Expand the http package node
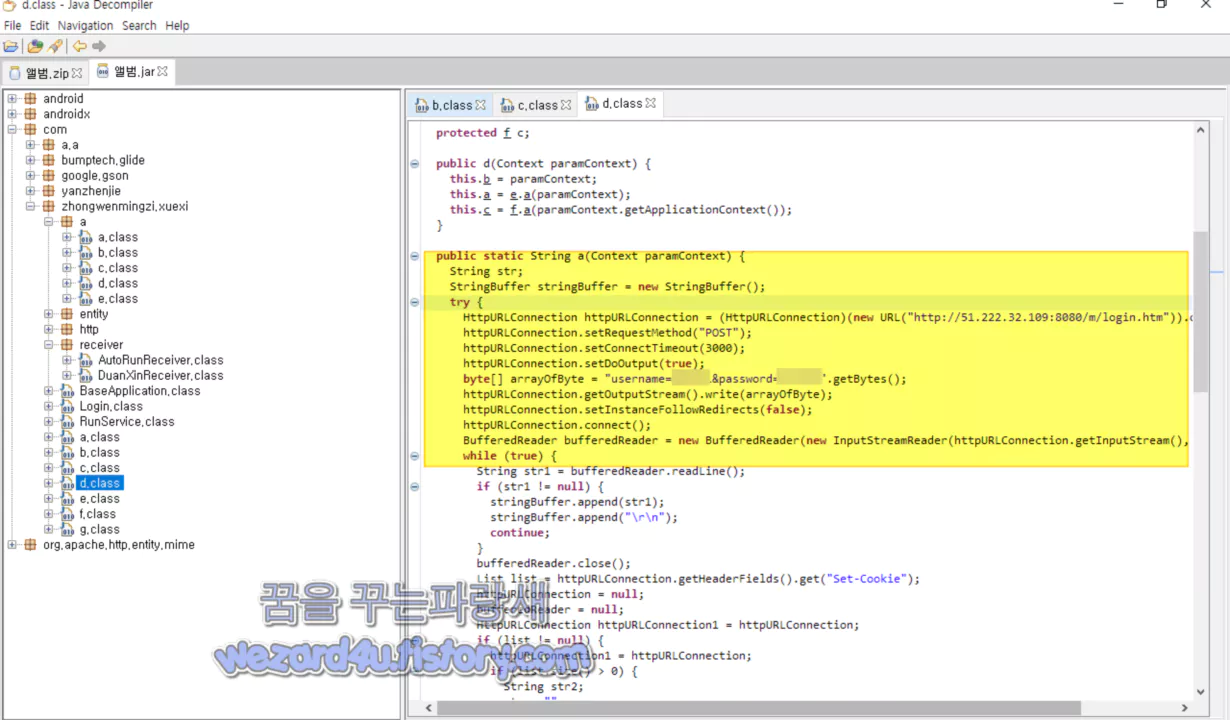Viewport: 1230px width, 720px height. 49,330
